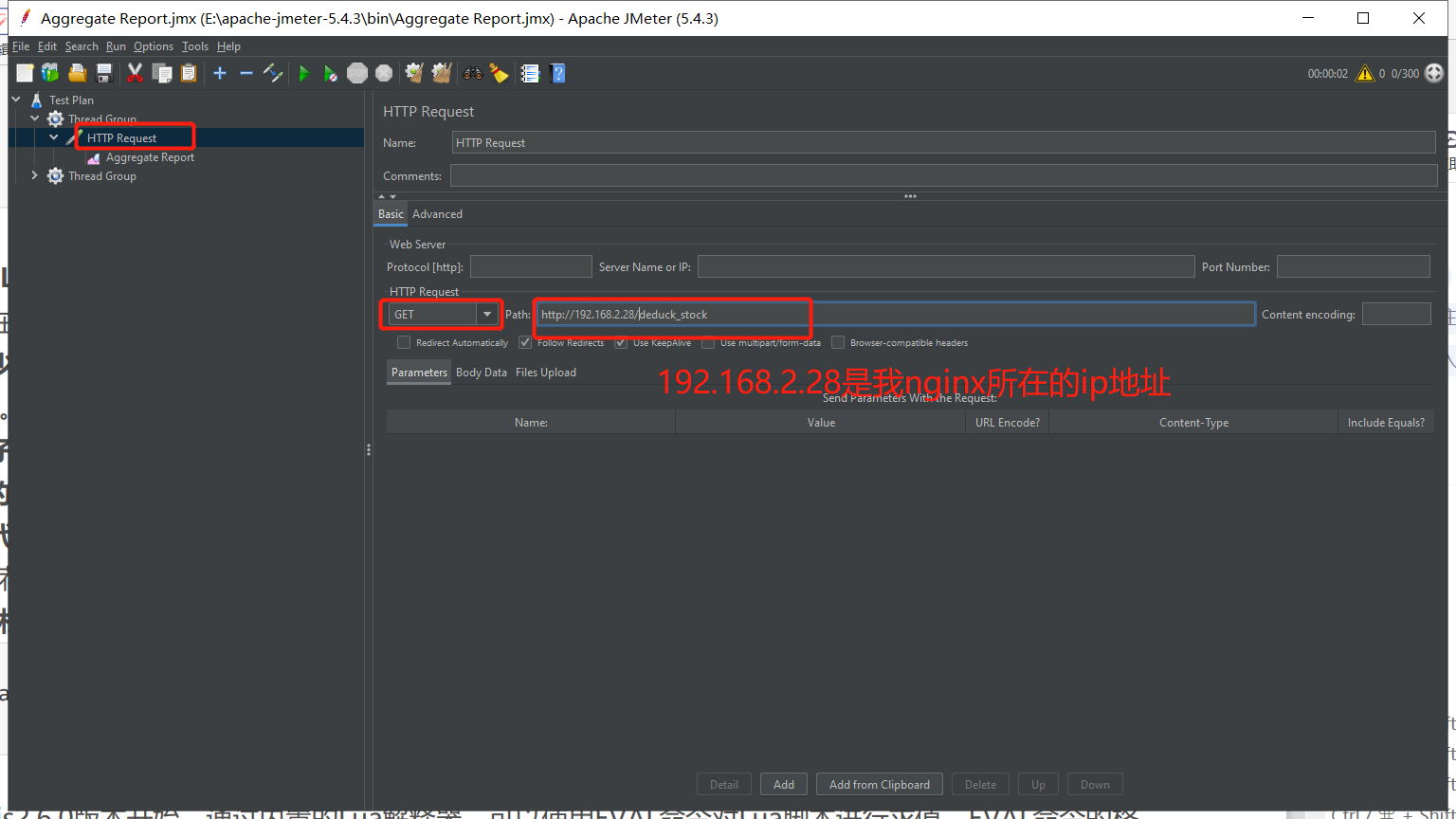Viewport: 1456px width, 819px height.
Task: Open the File menu
Action: coord(21,45)
